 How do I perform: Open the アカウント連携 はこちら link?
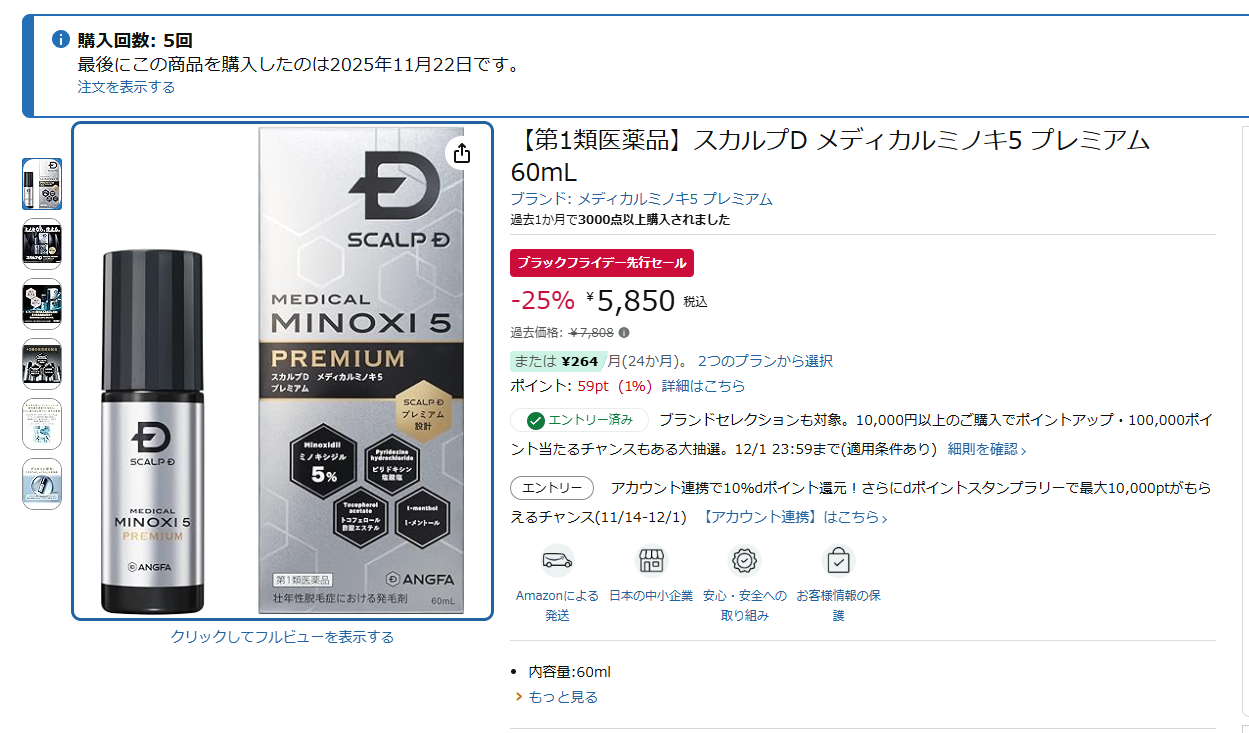pyautogui.click(x=794, y=517)
